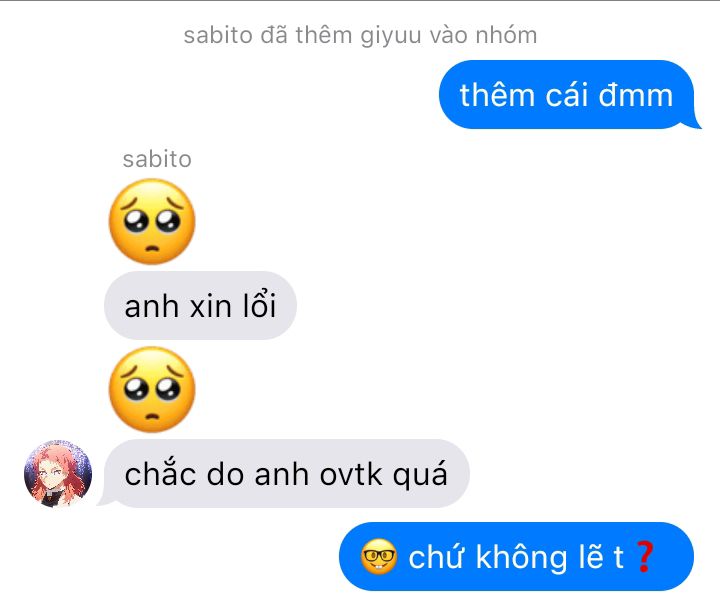Click the word "không" in the last blue bubble
Image resolution: width=720 pixels, height=594 pixels.
tap(522, 557)
